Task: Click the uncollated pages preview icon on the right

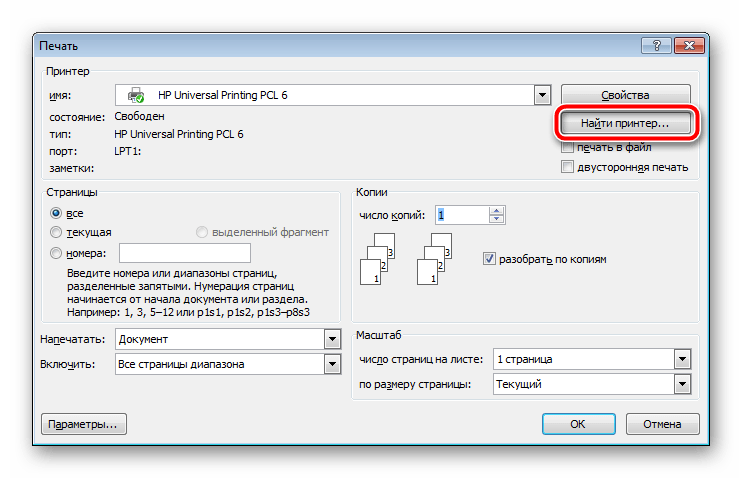Action: [x=434, y=259]
